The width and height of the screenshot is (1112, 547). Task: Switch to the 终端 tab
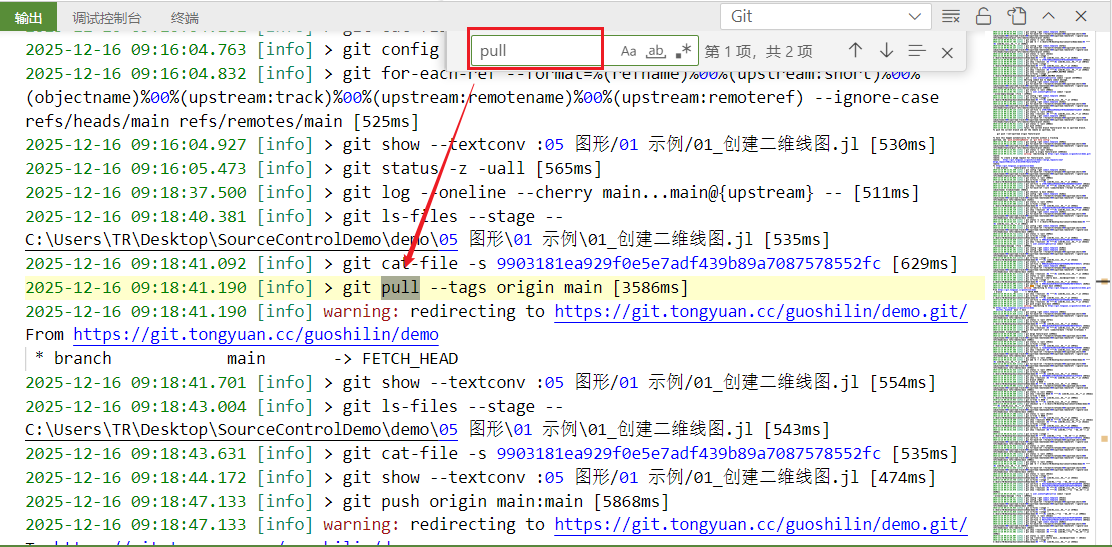[185, 18]
